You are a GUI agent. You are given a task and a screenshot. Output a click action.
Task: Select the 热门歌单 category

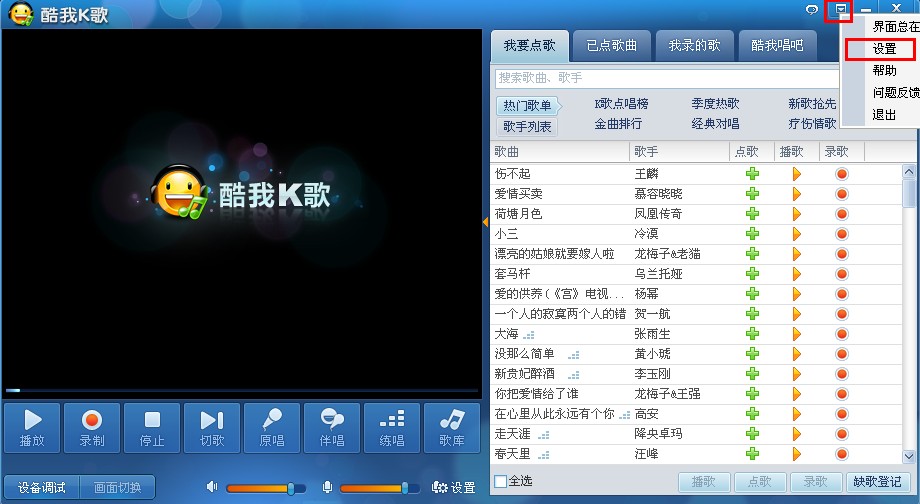pos(527,106)
